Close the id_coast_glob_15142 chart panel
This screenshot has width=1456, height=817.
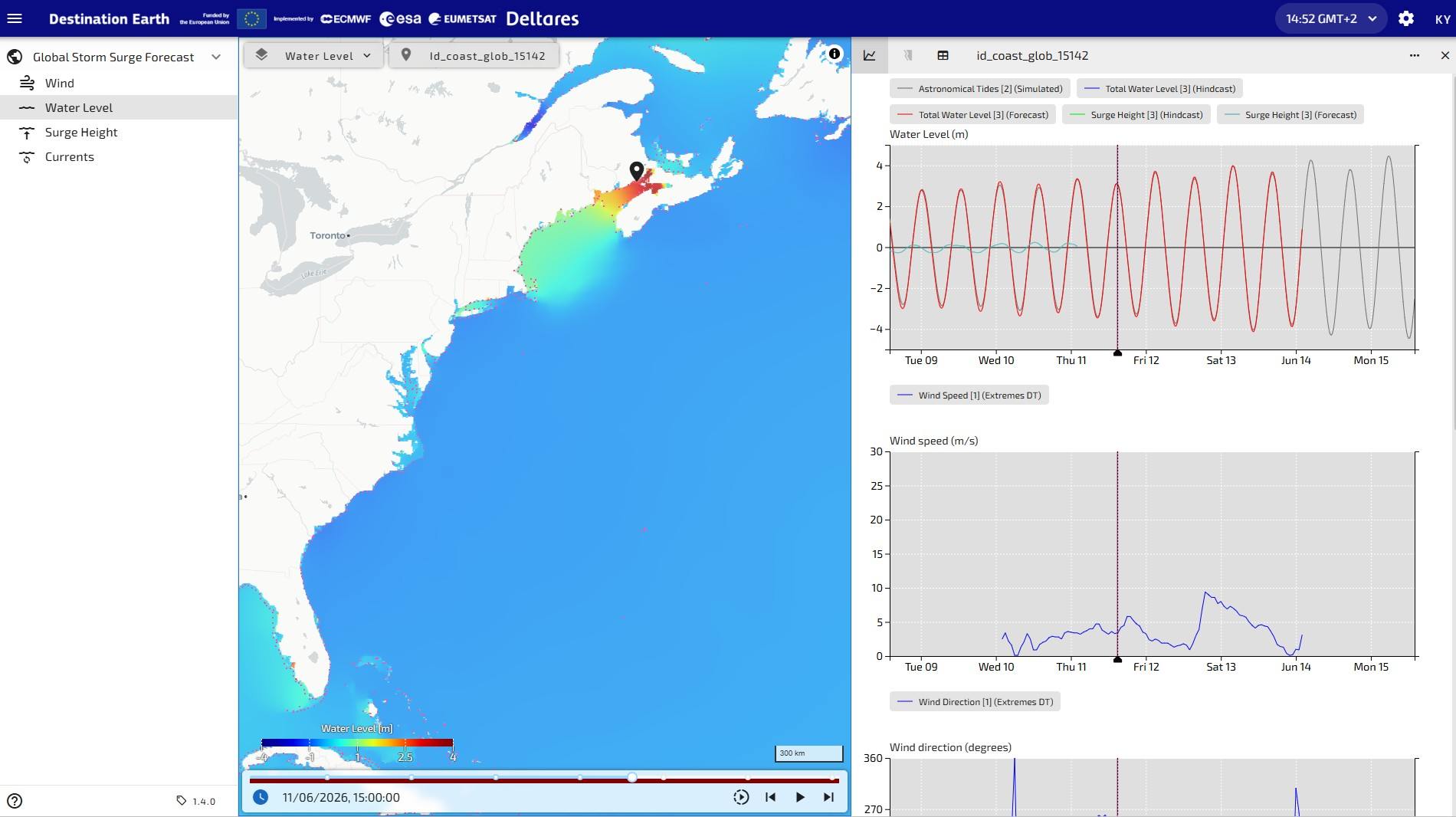click(x=1445, y=55)
